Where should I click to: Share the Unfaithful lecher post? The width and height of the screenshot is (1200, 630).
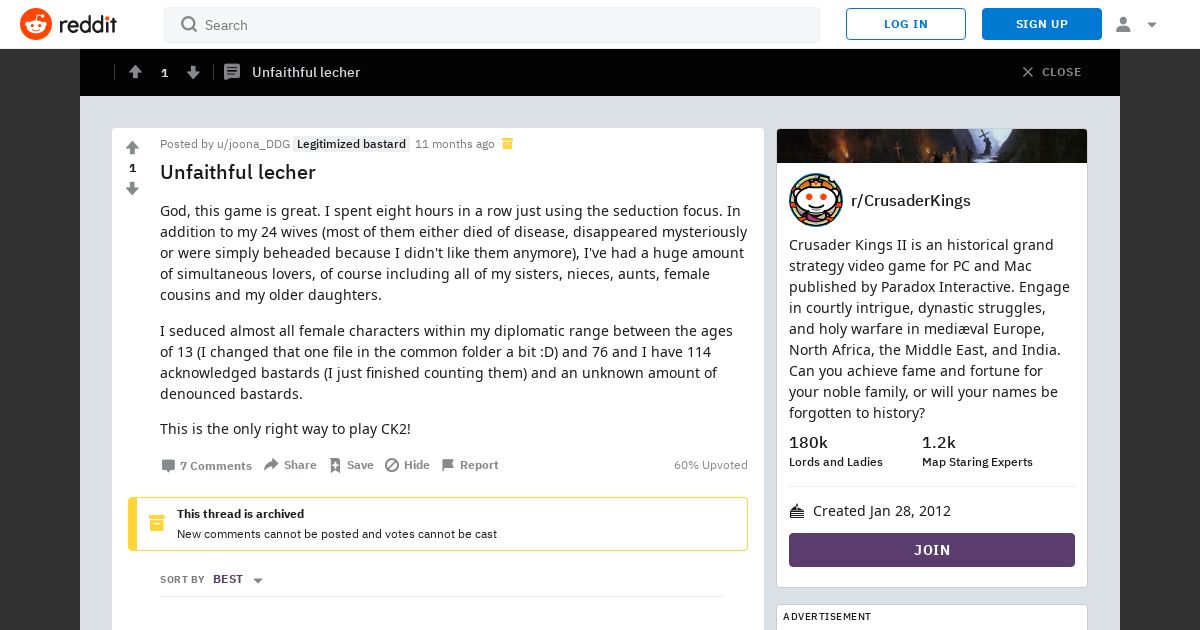290,465
